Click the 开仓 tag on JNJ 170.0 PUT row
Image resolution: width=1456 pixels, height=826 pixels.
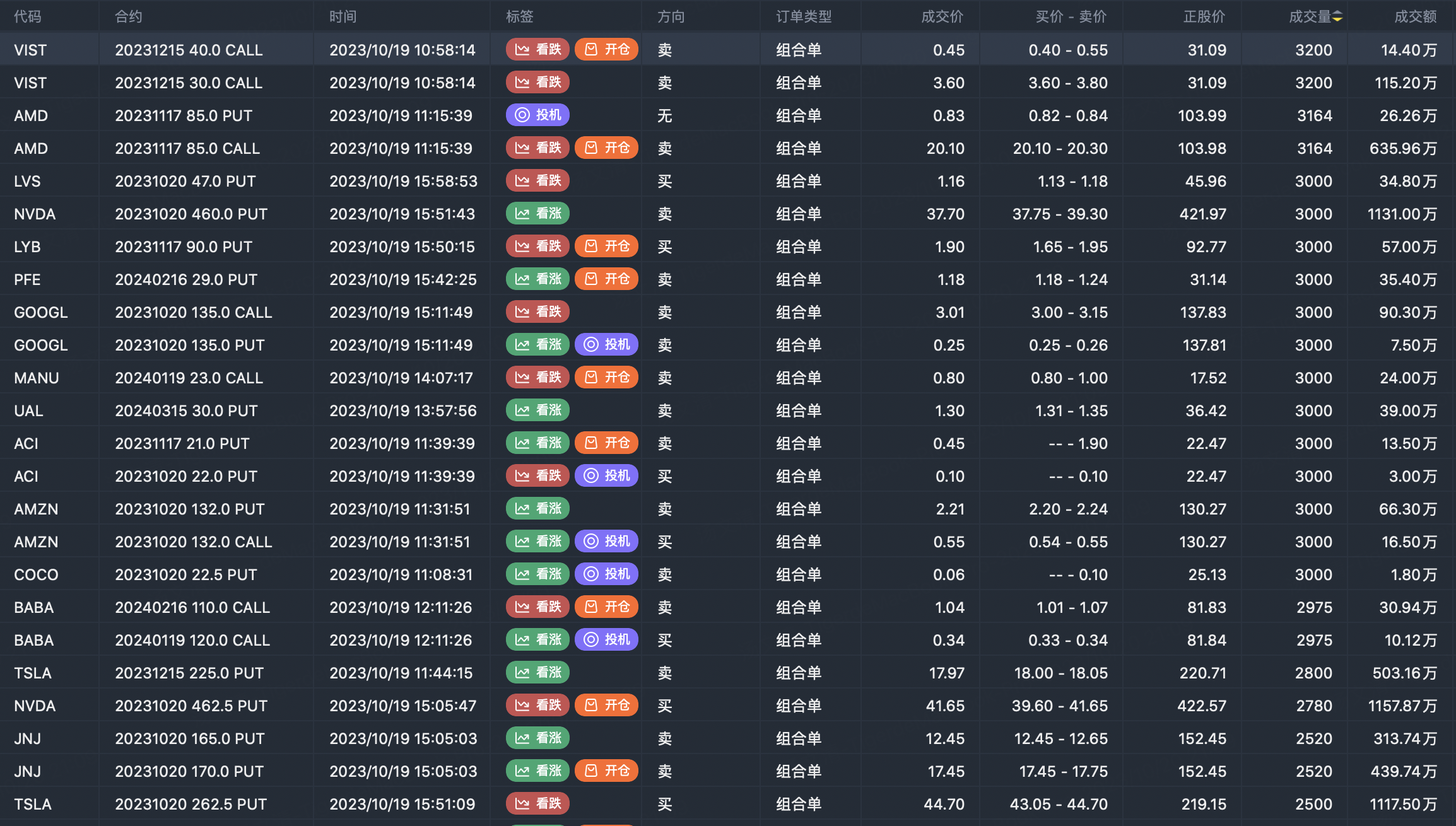click(x=607, y=771)
